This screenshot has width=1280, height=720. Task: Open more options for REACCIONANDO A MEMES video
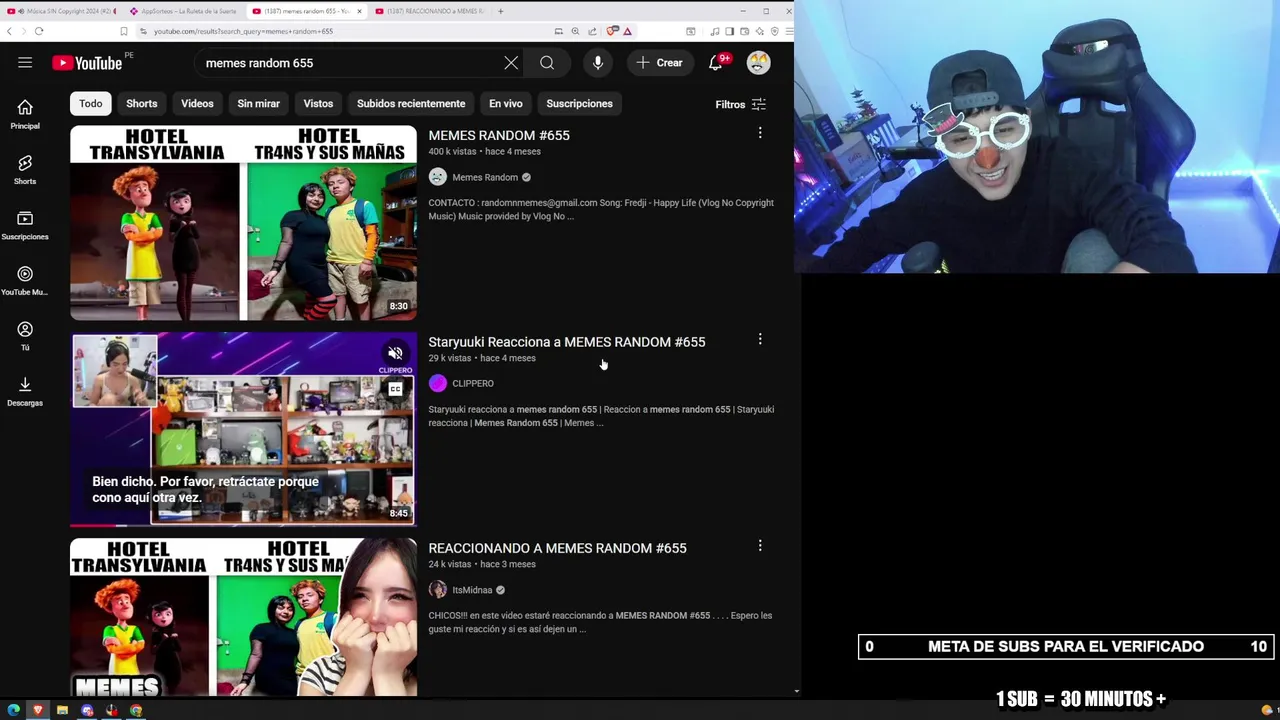pos(760,546)
